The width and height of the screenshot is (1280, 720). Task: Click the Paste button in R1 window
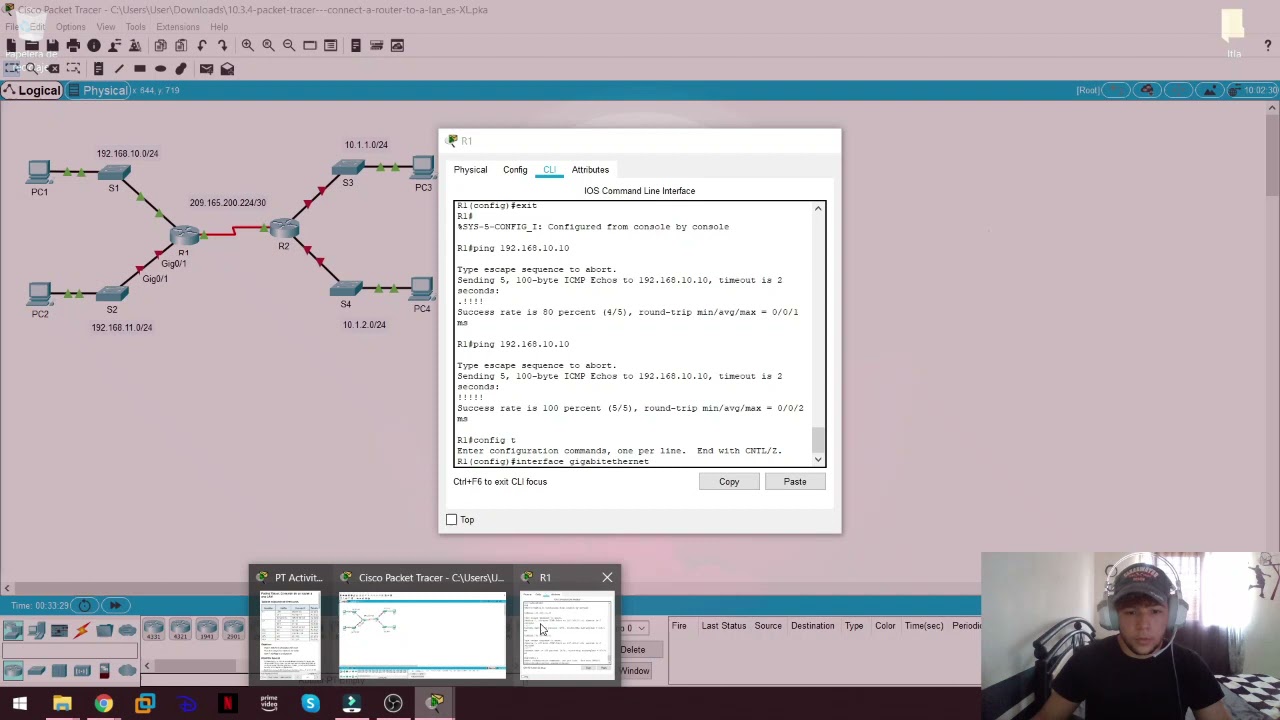(x=795, y=482)
